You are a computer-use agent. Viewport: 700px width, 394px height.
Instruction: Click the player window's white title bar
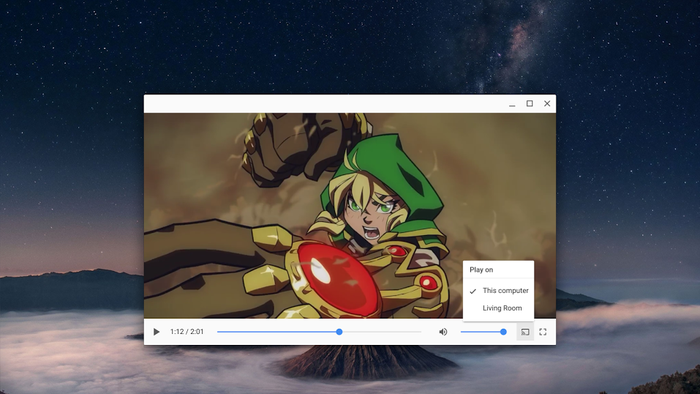pyautogui.click(x=321, y=104)
